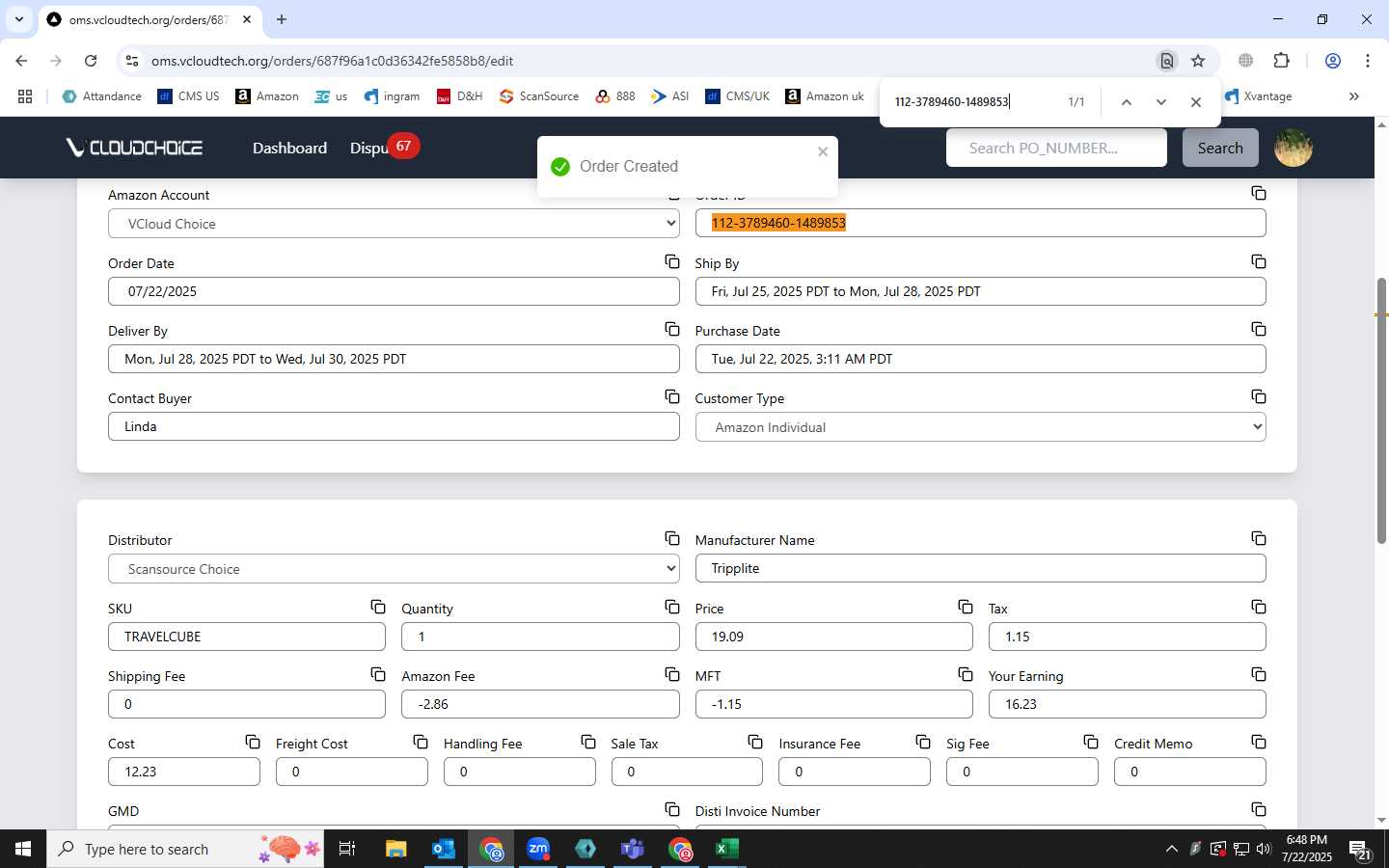Copy the Your Earning field value
Viewport: 1389px width, 868px height.
[x=1259, y=674]
